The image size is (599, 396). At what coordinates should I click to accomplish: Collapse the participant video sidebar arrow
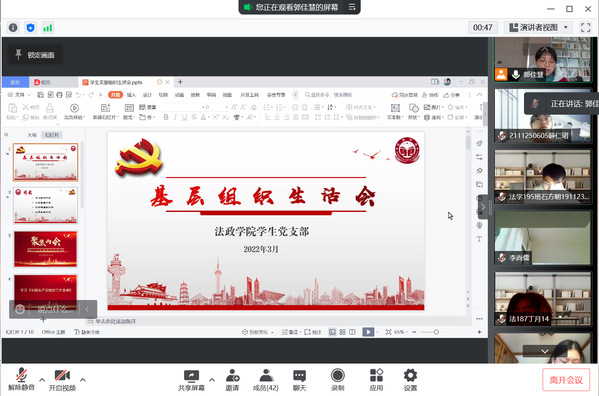pos(483,207)
